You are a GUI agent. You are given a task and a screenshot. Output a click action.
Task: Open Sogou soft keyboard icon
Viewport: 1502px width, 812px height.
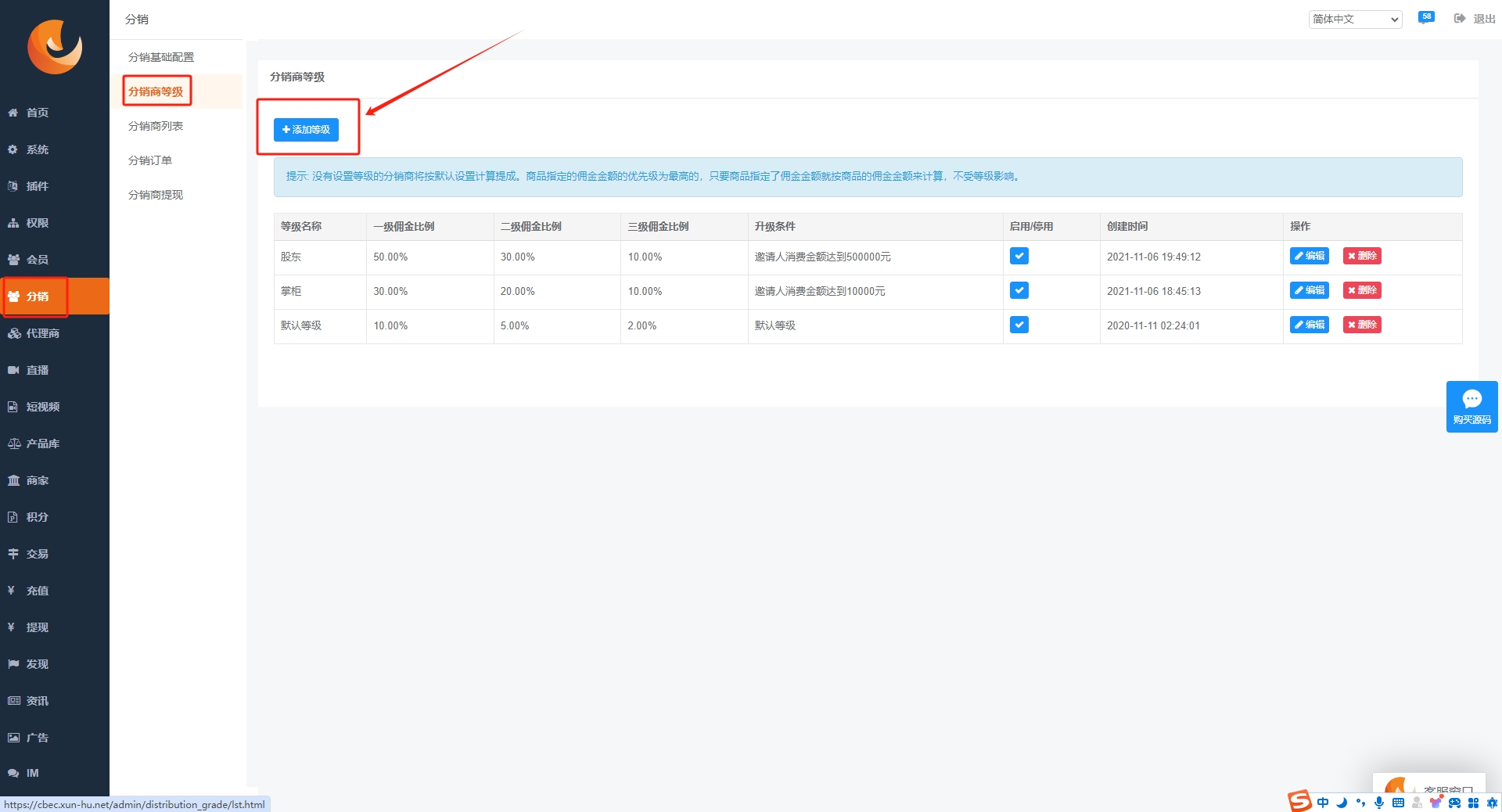click(1398, 803)
